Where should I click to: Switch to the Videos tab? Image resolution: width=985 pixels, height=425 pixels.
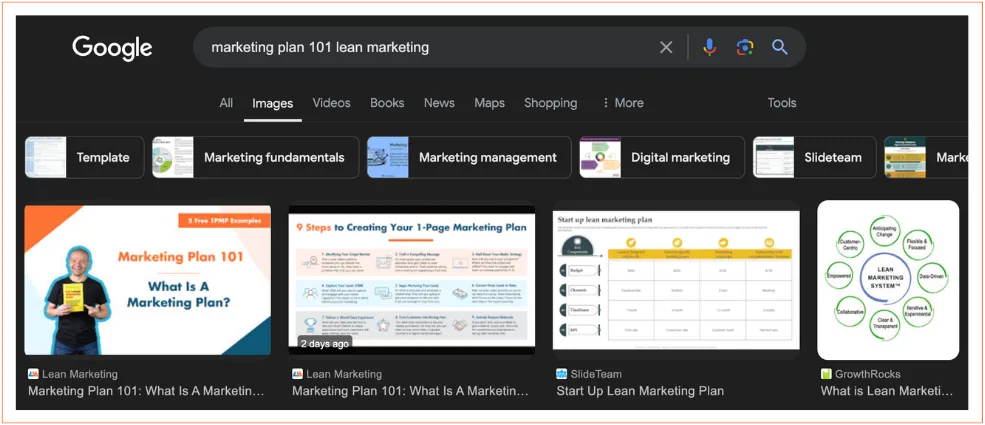pos(331,103)
